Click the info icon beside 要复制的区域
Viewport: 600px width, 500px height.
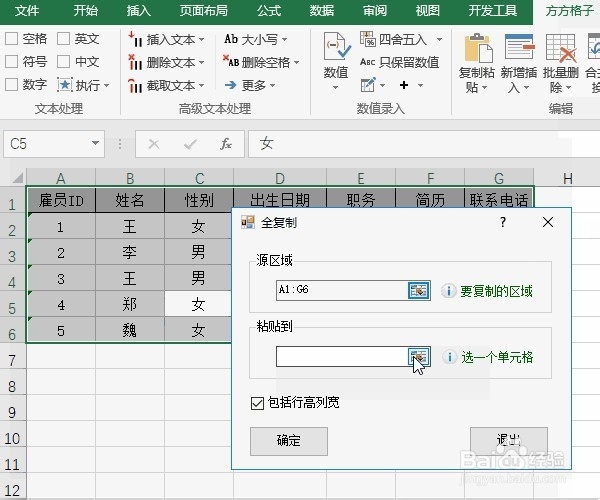[448, 291]
